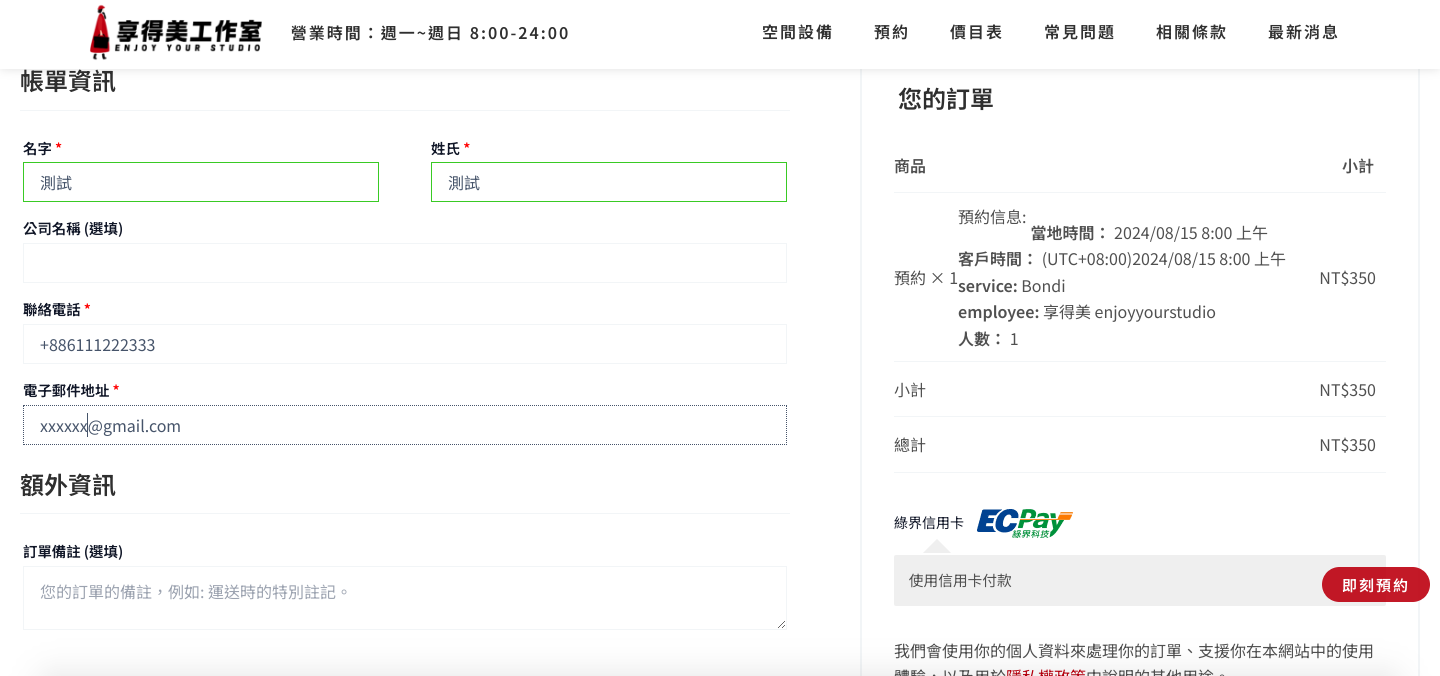Go to the 預約 navigation page
The image size is (1440, 676).
click(891, 32)
